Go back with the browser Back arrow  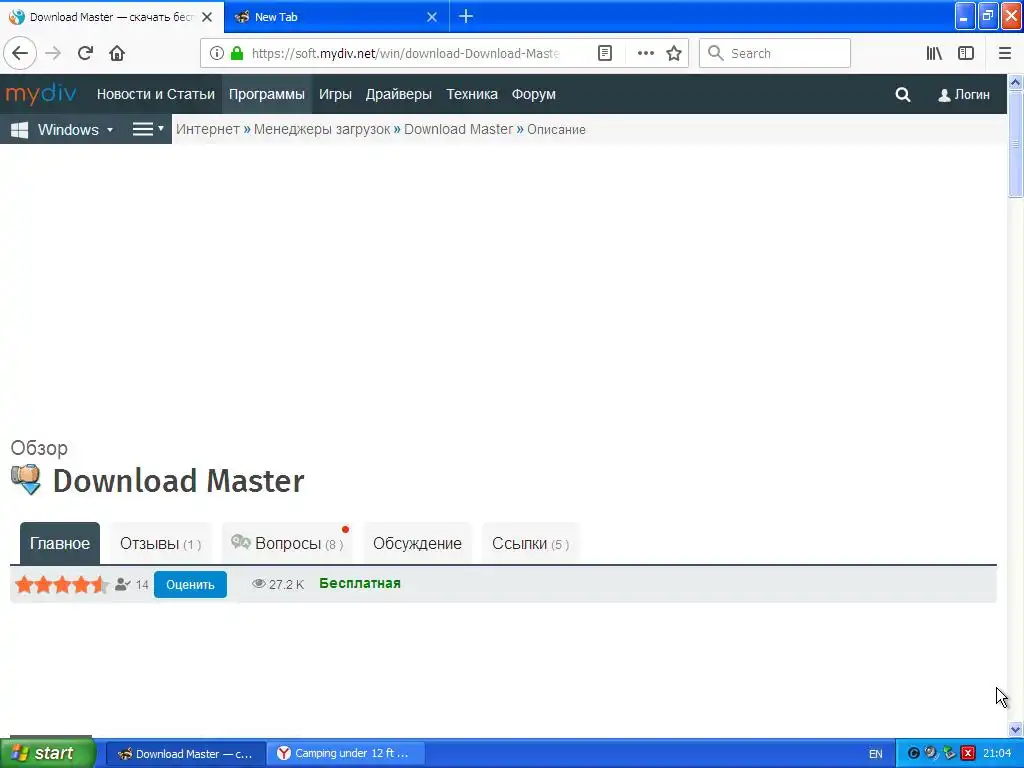(x=20, y=53)
